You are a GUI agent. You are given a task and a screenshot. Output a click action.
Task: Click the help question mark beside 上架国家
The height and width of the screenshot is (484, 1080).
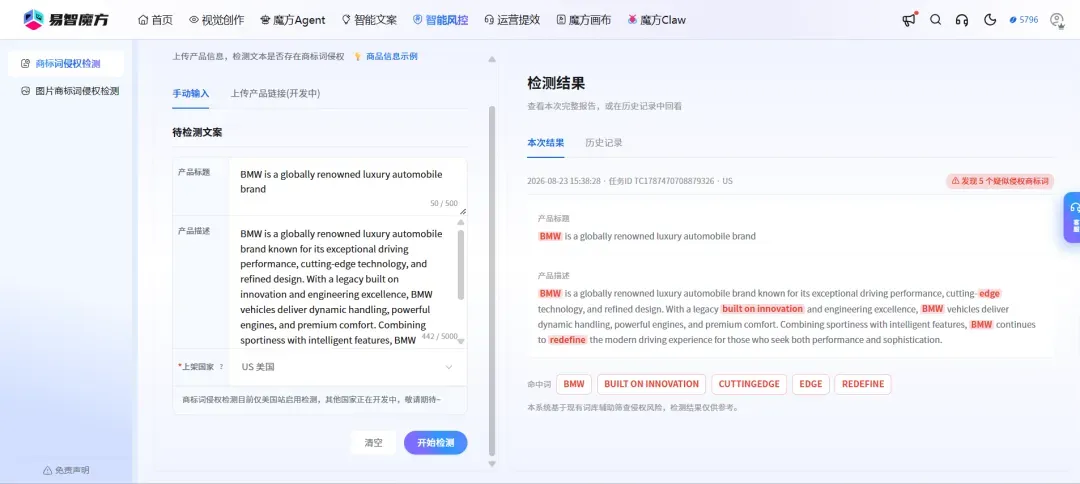(x=221, y=367)
